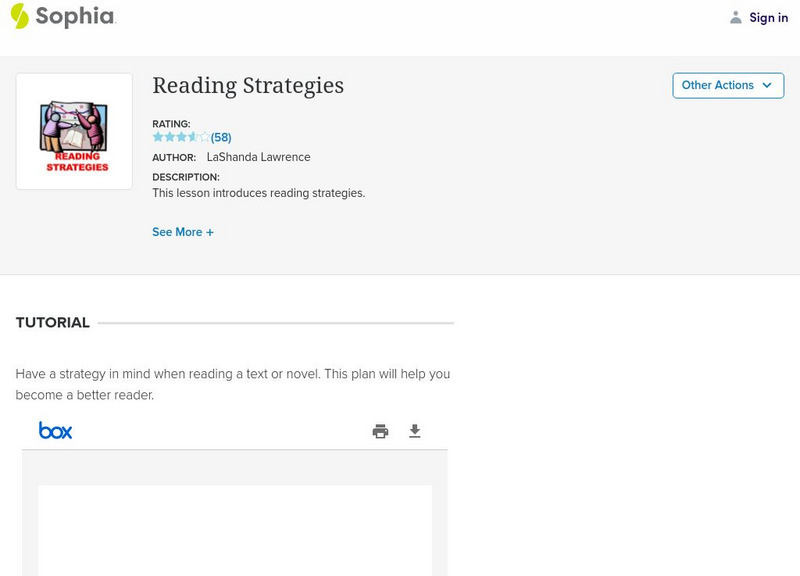Click the Reading Strategies page title
800x576 pixels.
coord(248,86)
